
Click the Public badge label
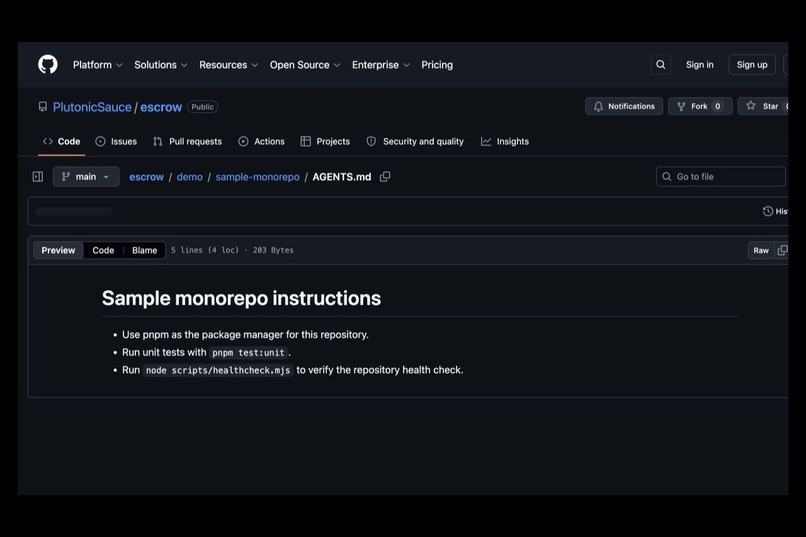tap(203, 107)
